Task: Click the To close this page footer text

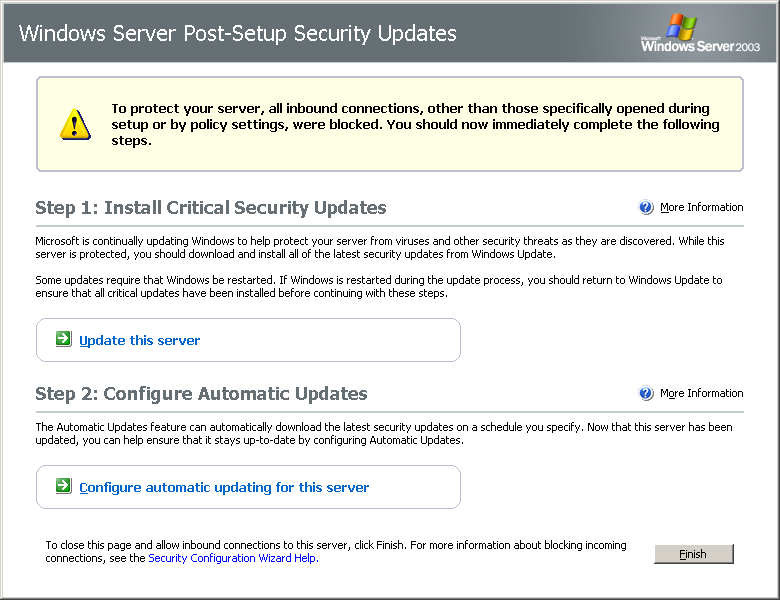Action: pos(336,552)
